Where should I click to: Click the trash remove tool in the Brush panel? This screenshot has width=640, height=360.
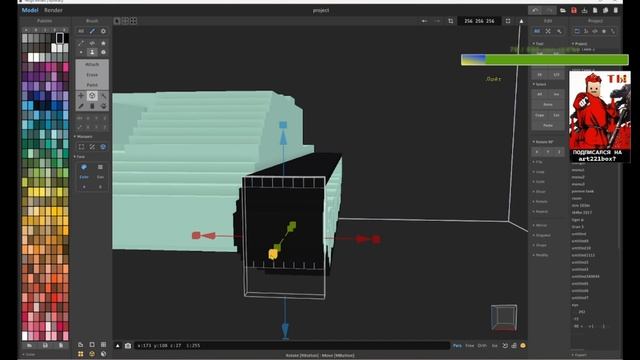(x=92, y=106)
